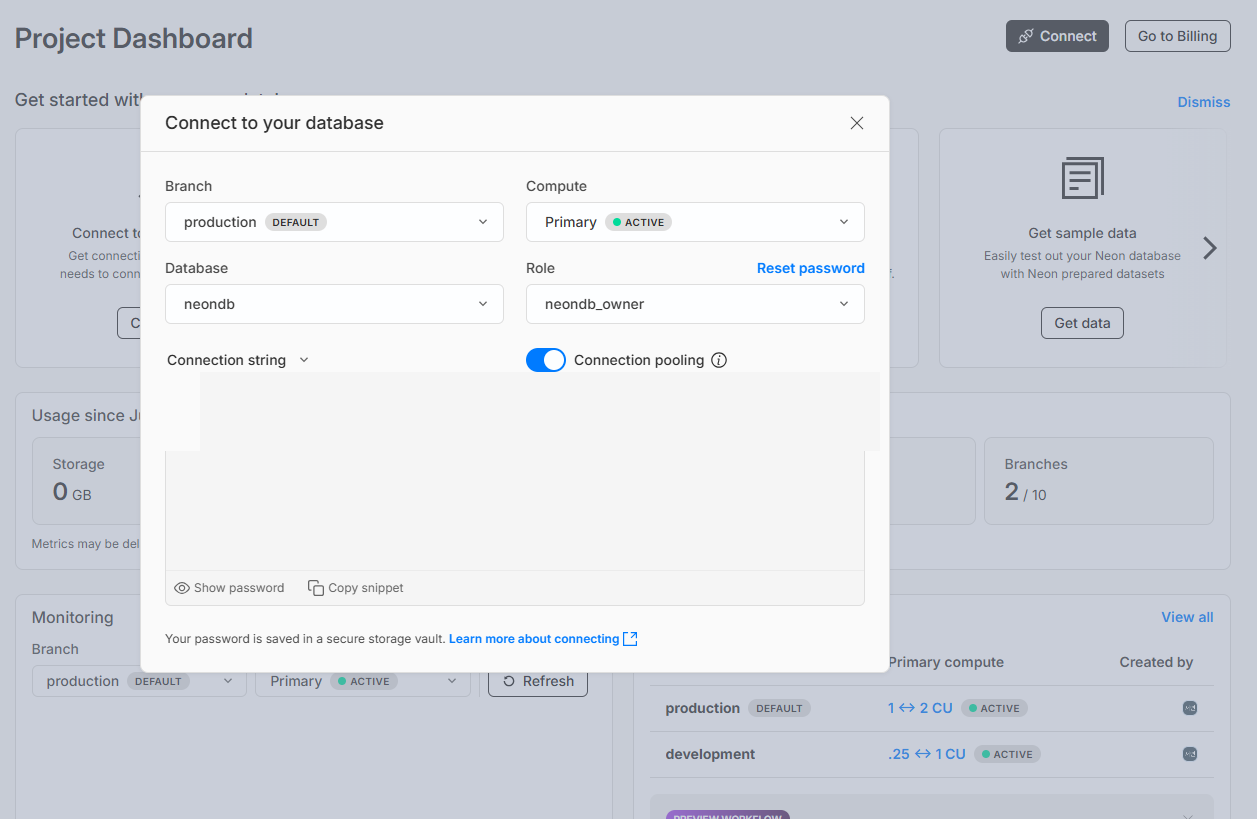Click the Connection pooling info icon
Screen dimensions: 1257x819
pyautogui.click(x=719, y=360)
